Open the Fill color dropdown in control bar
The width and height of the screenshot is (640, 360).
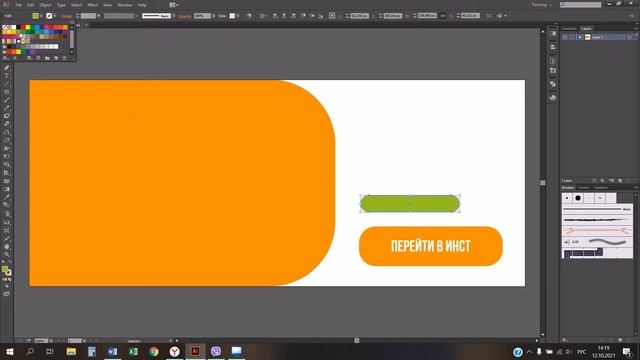[41, 16]
